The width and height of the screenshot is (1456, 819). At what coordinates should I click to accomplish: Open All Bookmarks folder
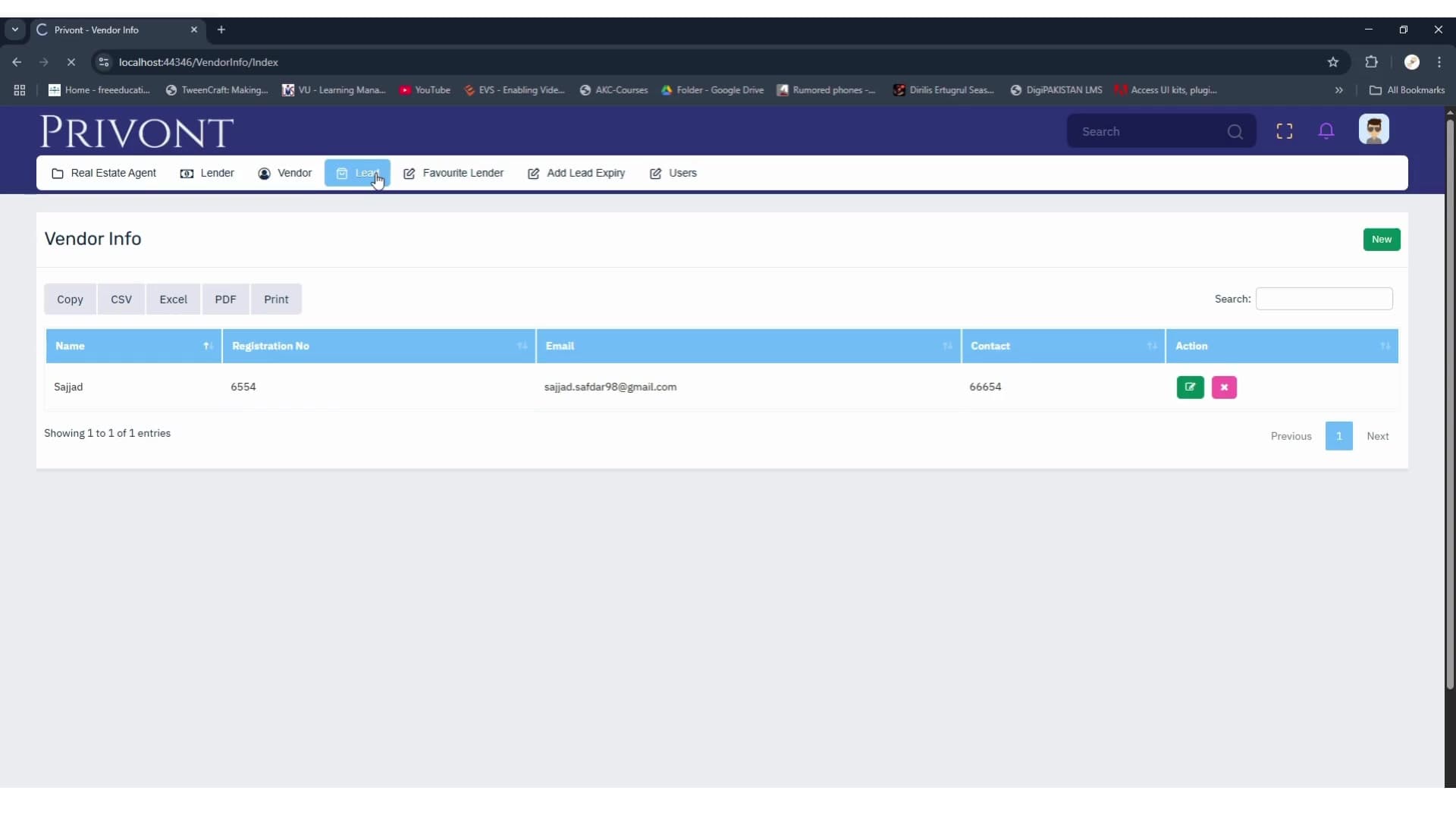(x=1407, y=90)
